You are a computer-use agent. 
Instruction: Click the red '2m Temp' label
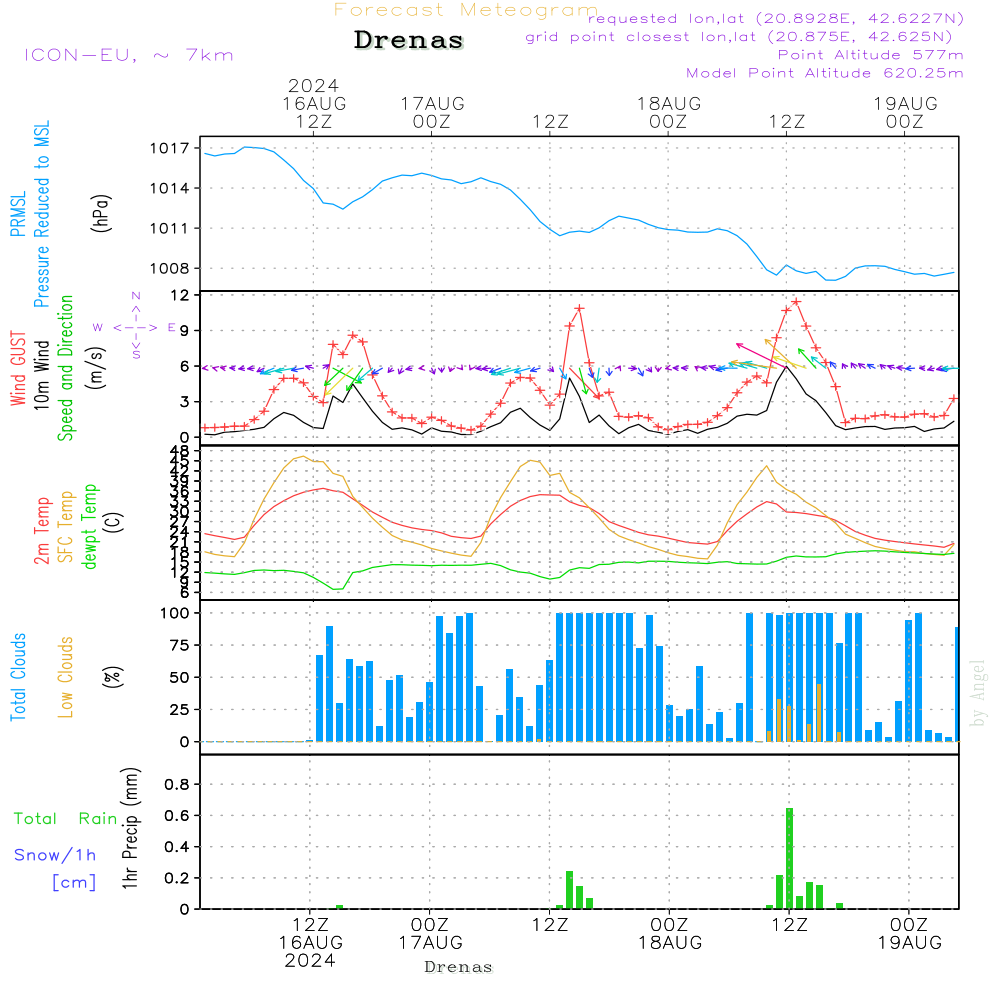41,531
